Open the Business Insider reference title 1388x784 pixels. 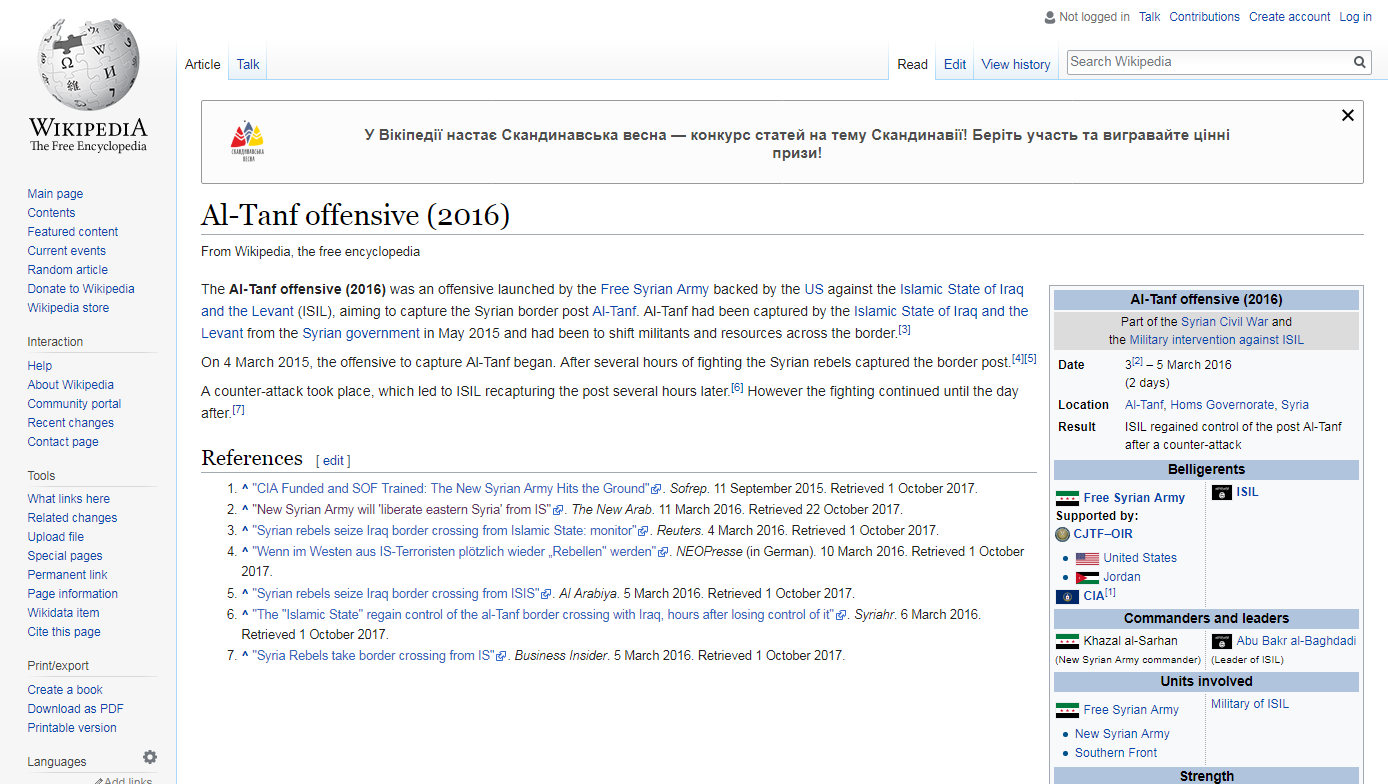point(373,656)
